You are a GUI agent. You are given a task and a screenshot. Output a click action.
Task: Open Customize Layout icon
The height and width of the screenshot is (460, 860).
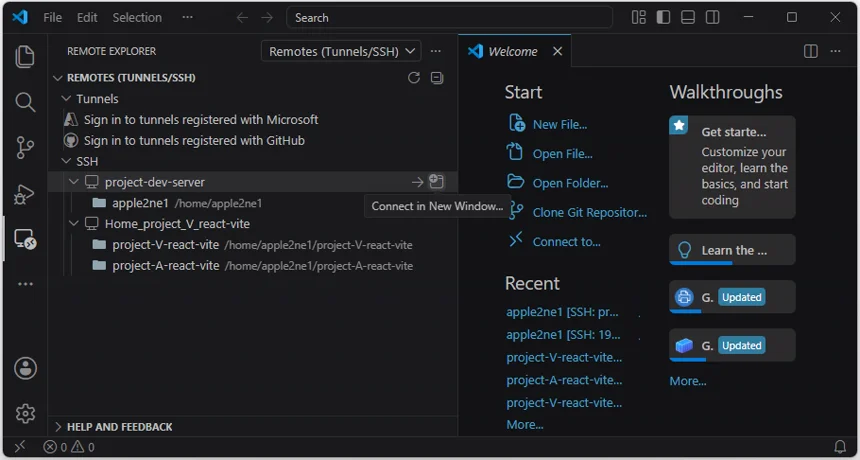click(638, 18)
